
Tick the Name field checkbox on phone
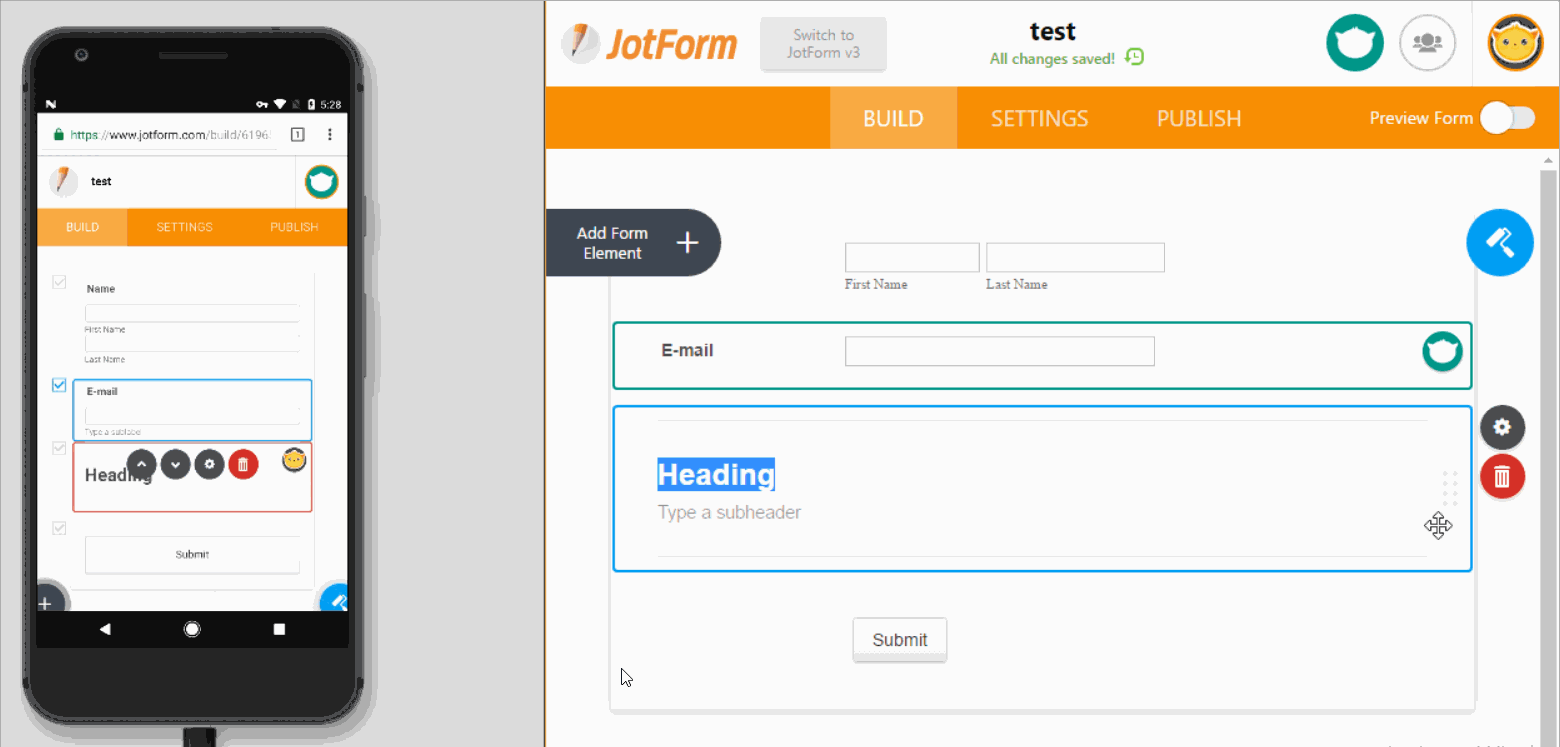[59, 283]
